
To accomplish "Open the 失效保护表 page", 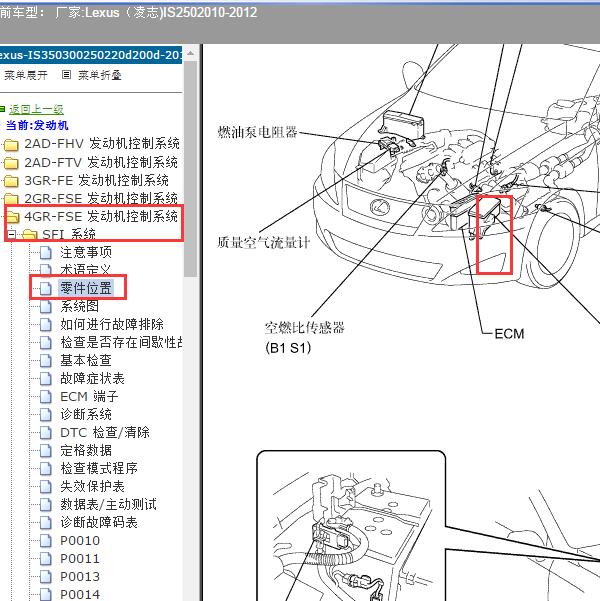I will click(92, 486).
